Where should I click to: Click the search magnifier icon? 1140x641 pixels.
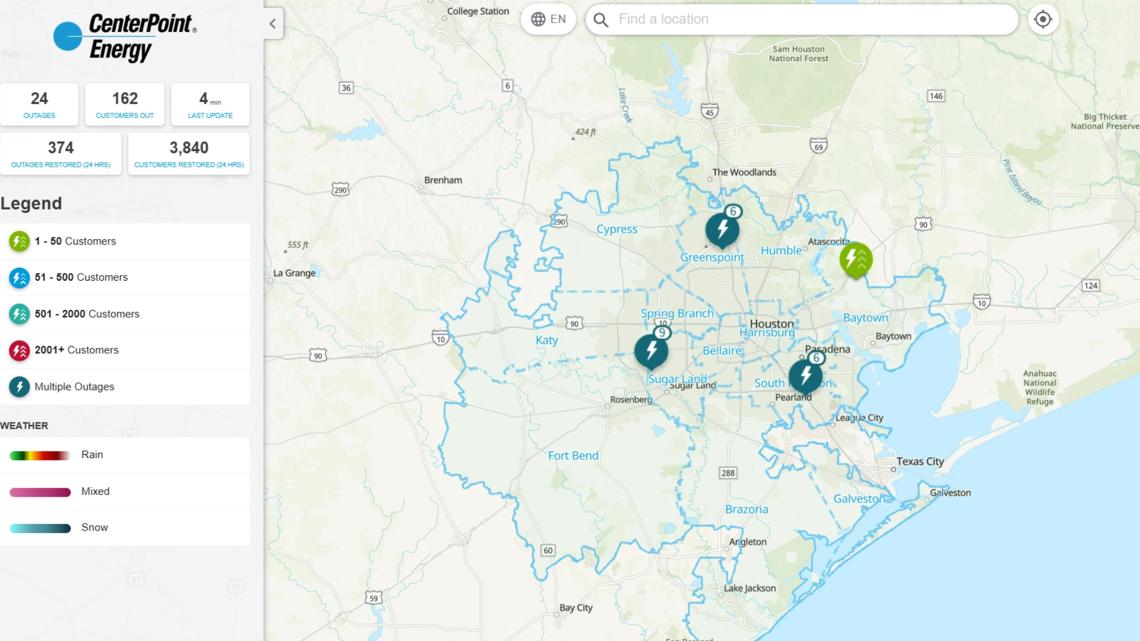600,19
